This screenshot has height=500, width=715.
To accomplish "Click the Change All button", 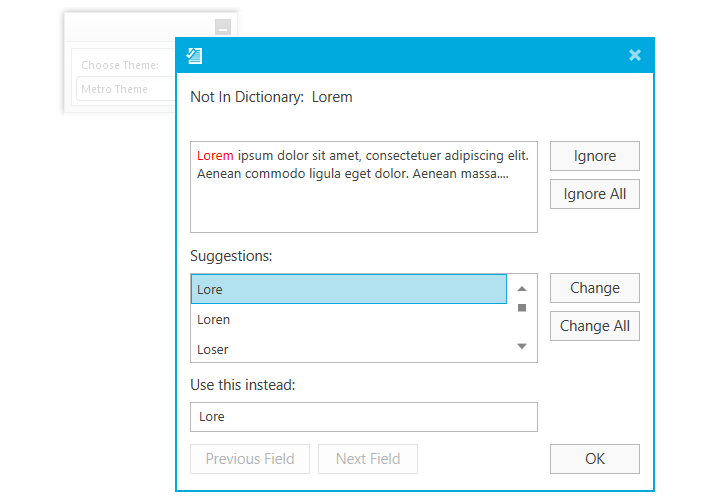I will point(595,326).
